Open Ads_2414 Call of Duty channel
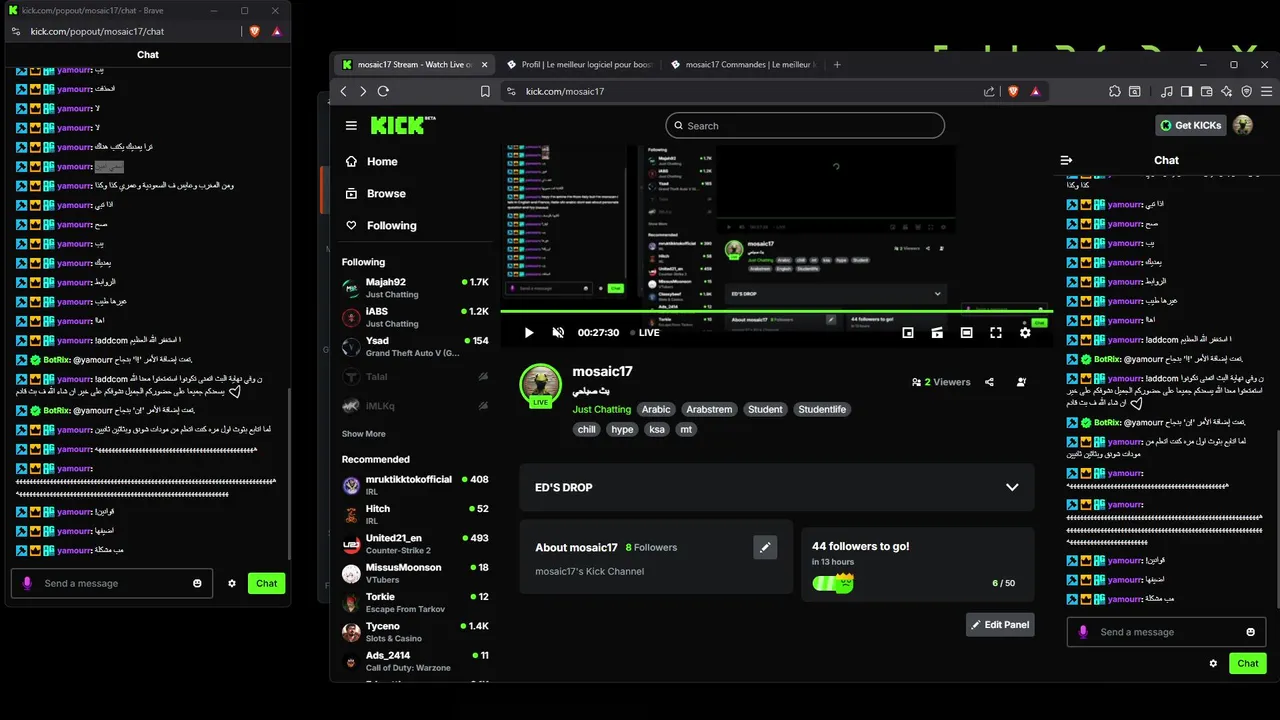The height and width of the screenshot is (720, 1280). point(415,661)
